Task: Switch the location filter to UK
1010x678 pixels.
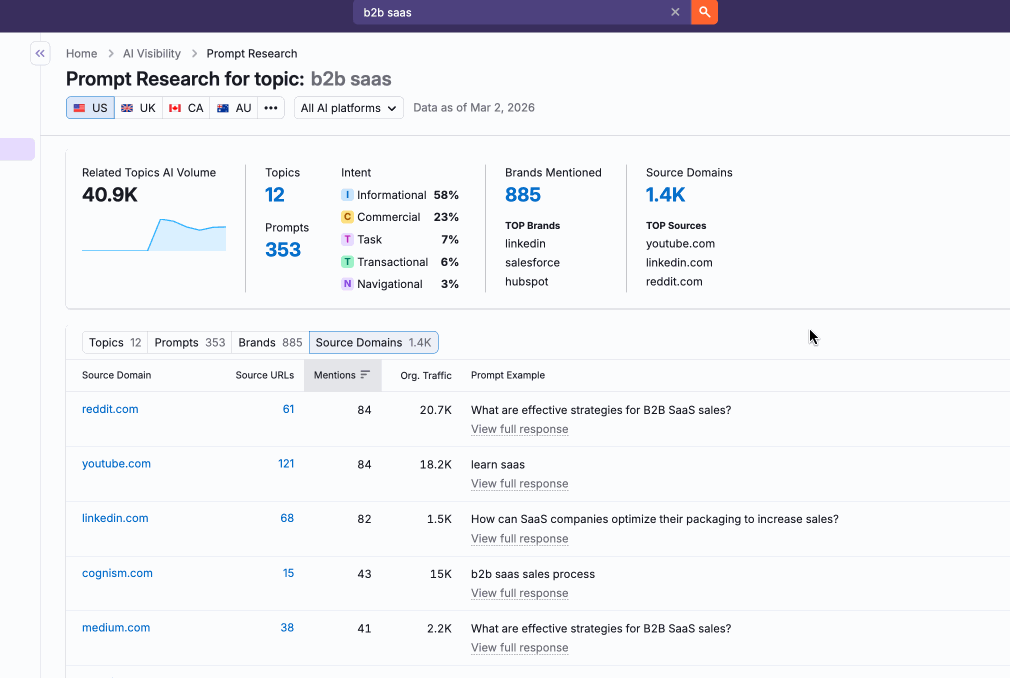Action: (x=139, y=107)
